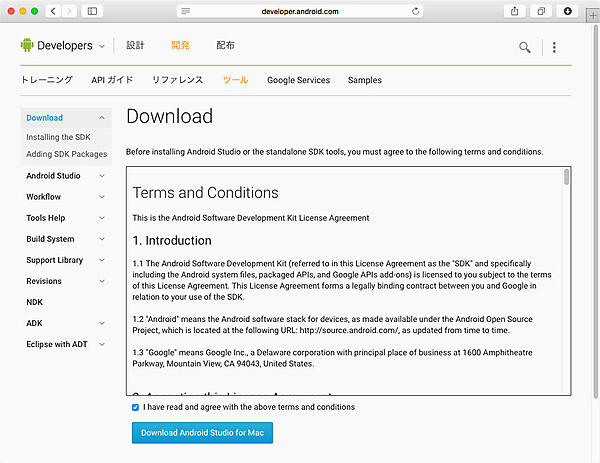This screenshot has width=600, height=463.
Task: Show all tabs overview icon
Action: (541, 11)
